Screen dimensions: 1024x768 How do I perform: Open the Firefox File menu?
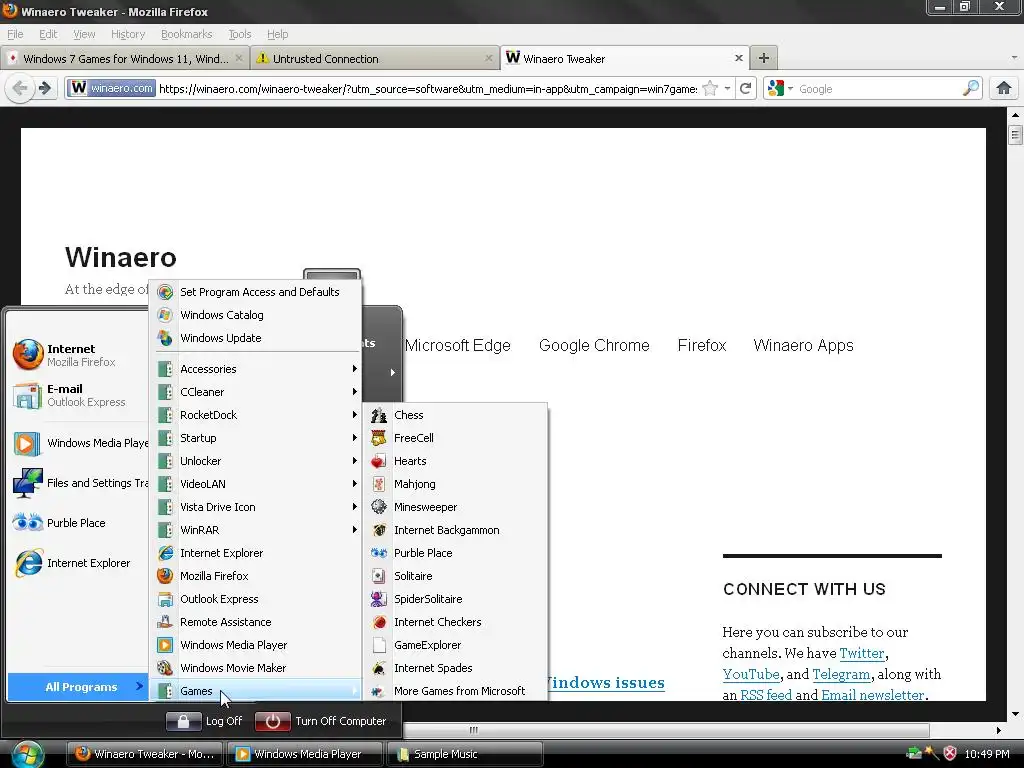tap(15, 34)
